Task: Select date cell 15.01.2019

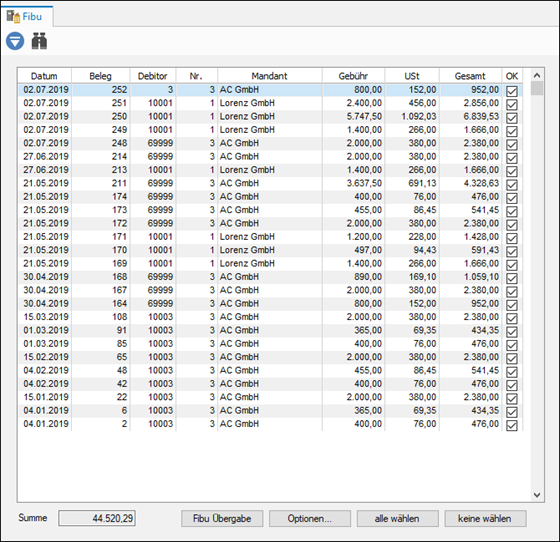Action: 46,397
